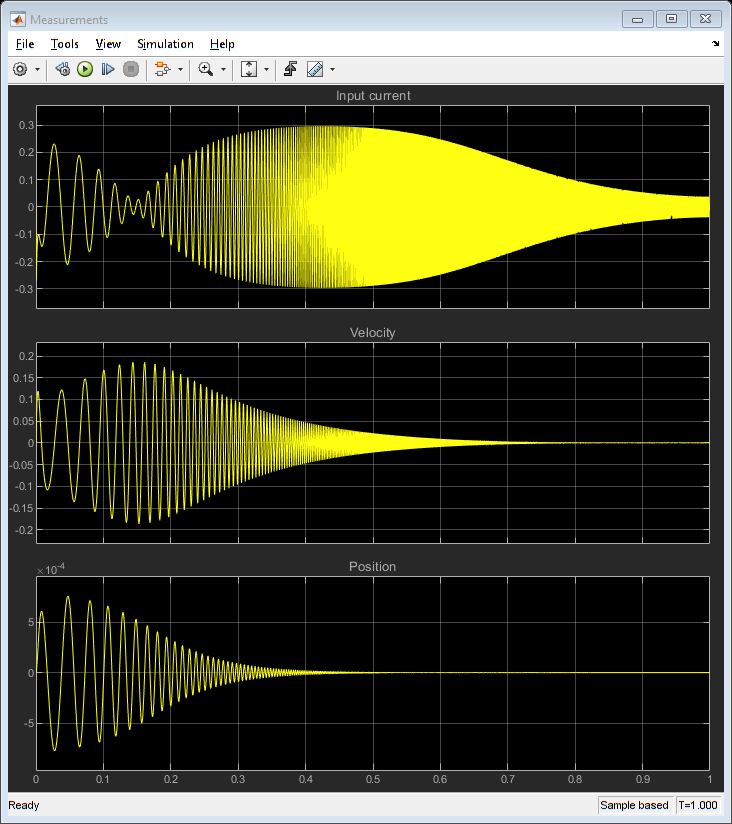Expand the dropdown arrow beside the gear
Viewport: 732px width, 824px height.
(x=38, y=69)
